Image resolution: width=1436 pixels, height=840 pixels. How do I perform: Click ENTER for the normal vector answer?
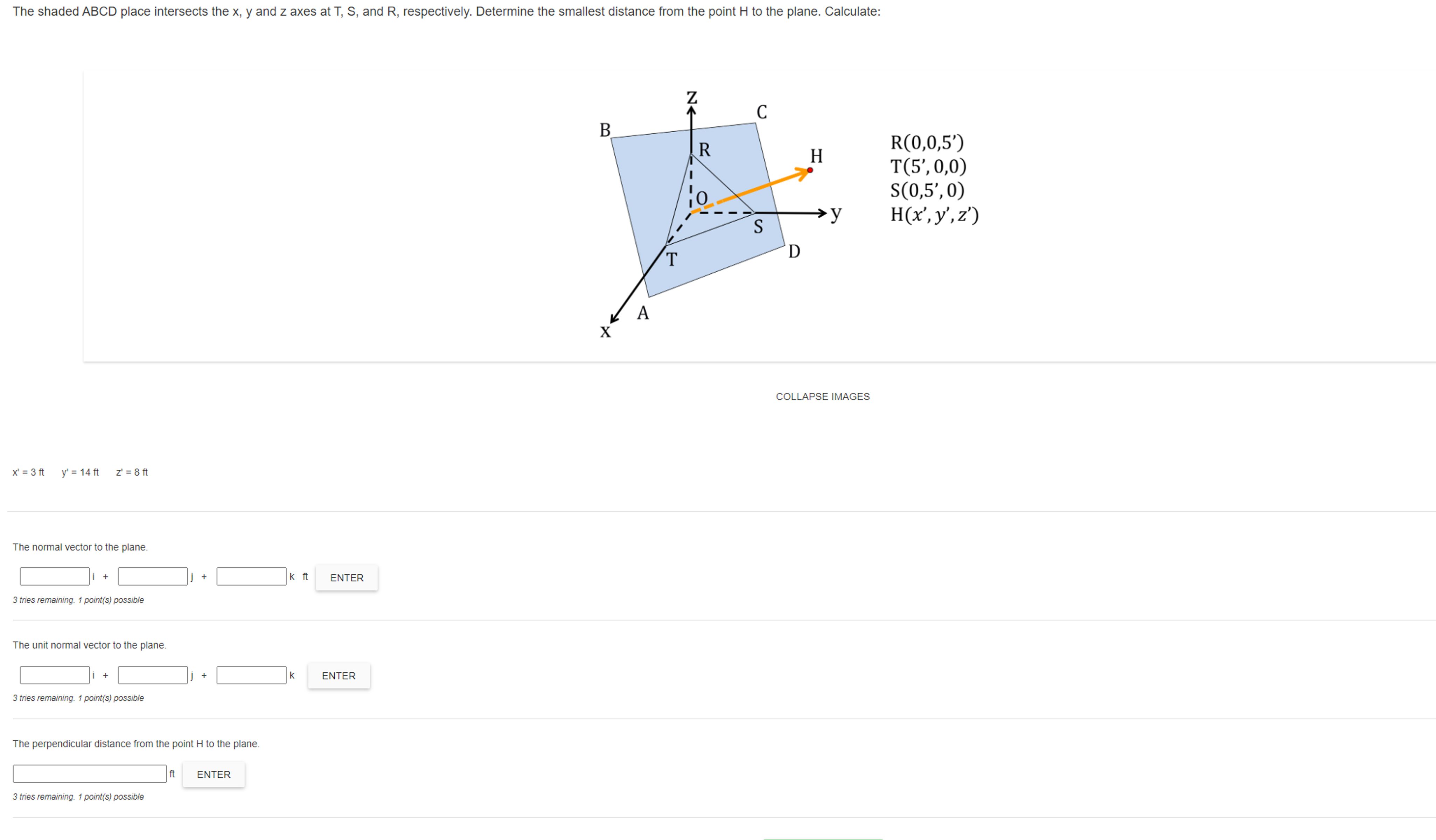coord(346,577)
